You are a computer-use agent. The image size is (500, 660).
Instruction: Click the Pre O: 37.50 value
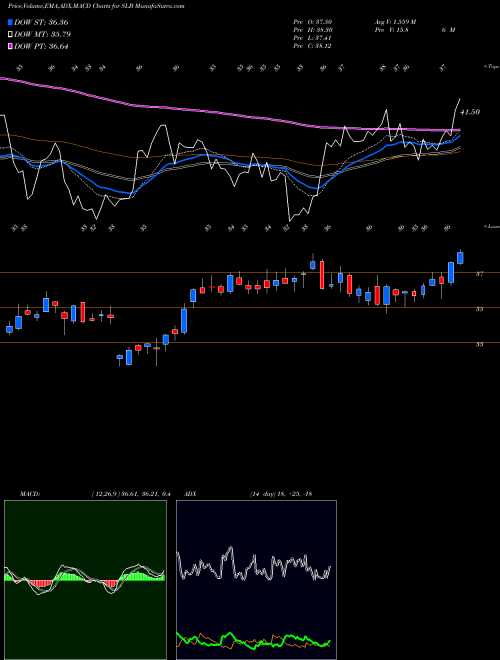click(312, 22)
